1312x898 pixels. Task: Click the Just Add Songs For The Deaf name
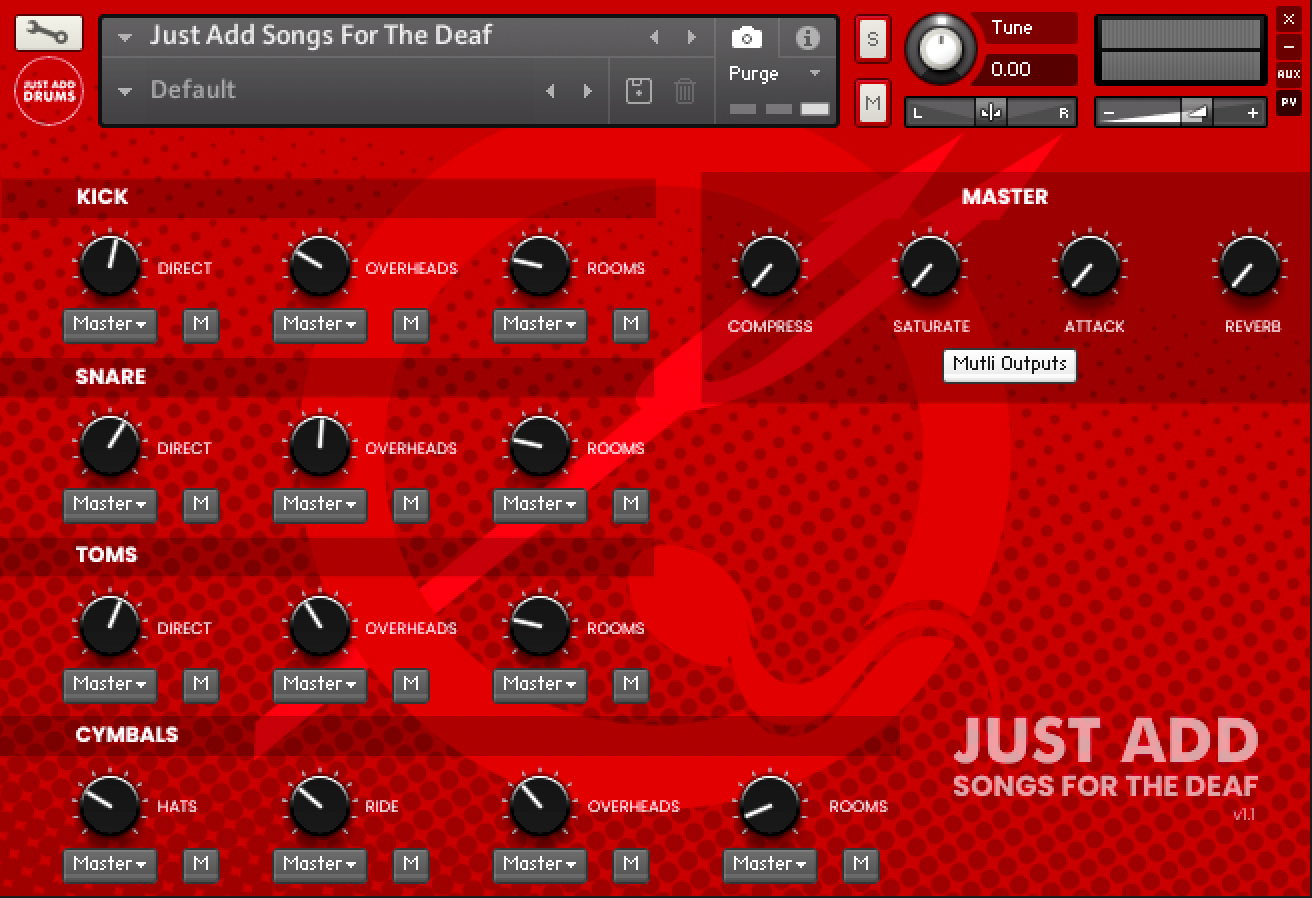[x=321, y=35]
